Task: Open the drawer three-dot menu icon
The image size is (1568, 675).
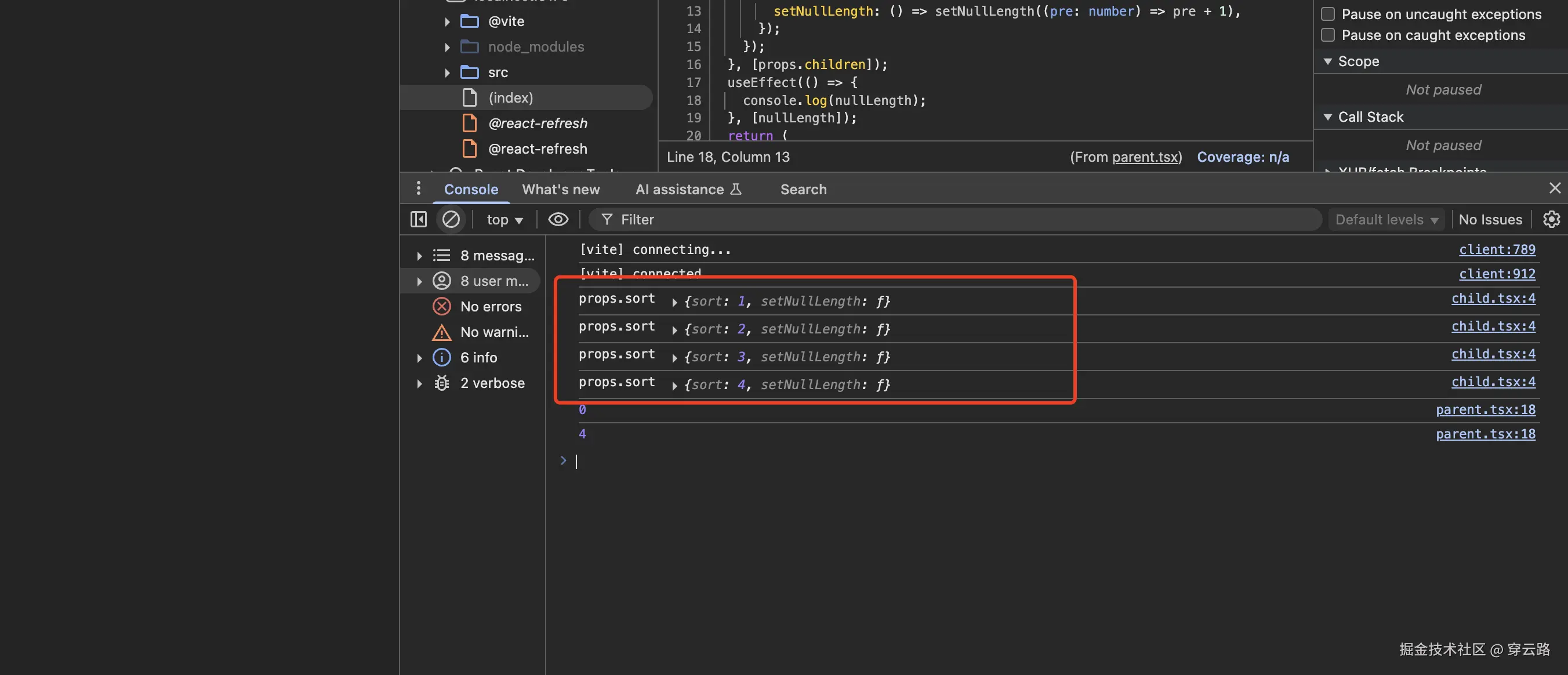Action: pos(418,188)
